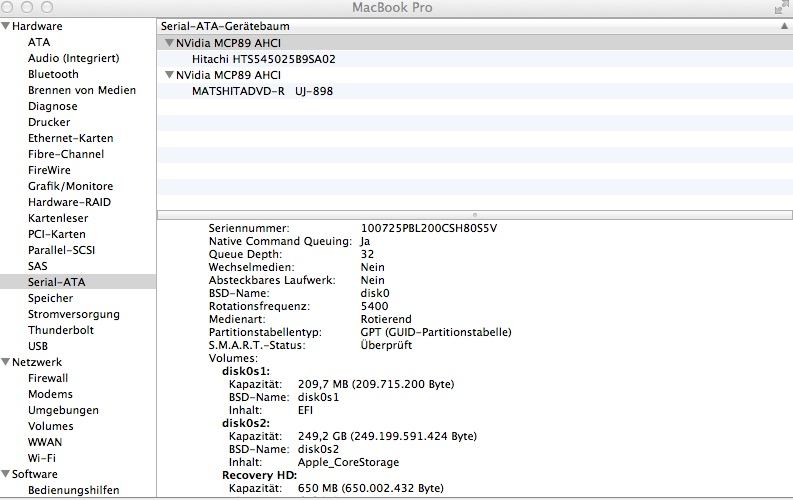
Task: Click Recovery HD capacity 650 MB value
Action: [x=370, y=488]
